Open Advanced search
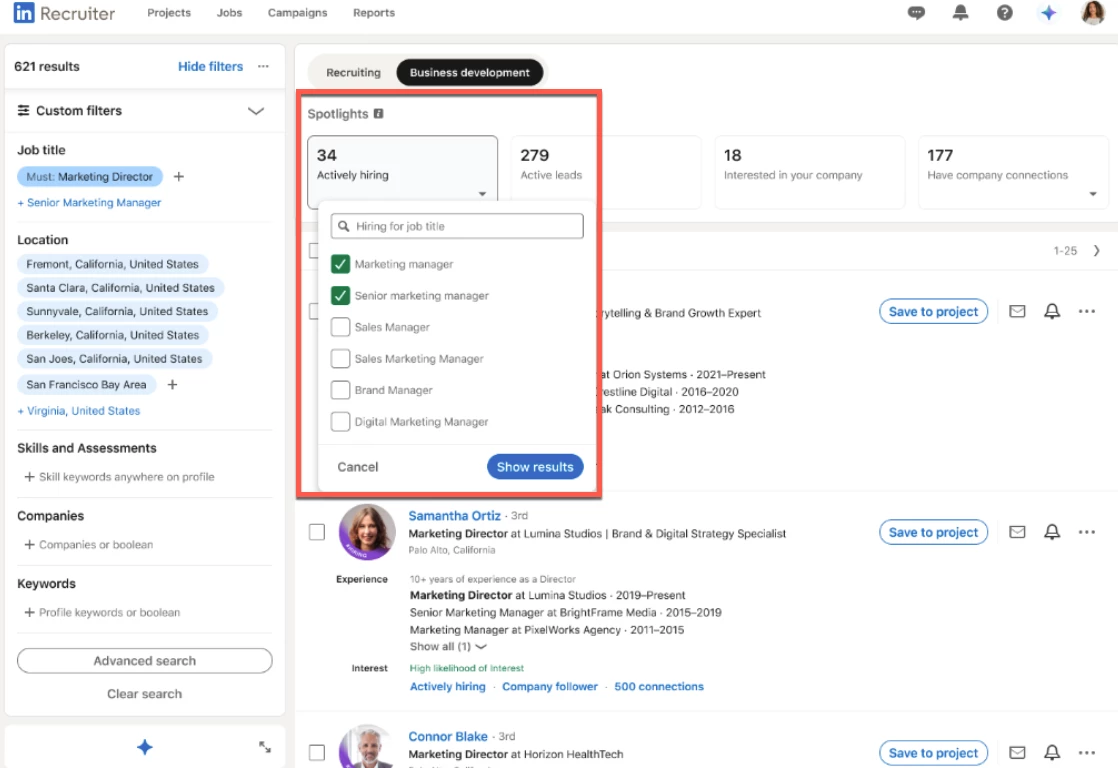 [145, 660]
